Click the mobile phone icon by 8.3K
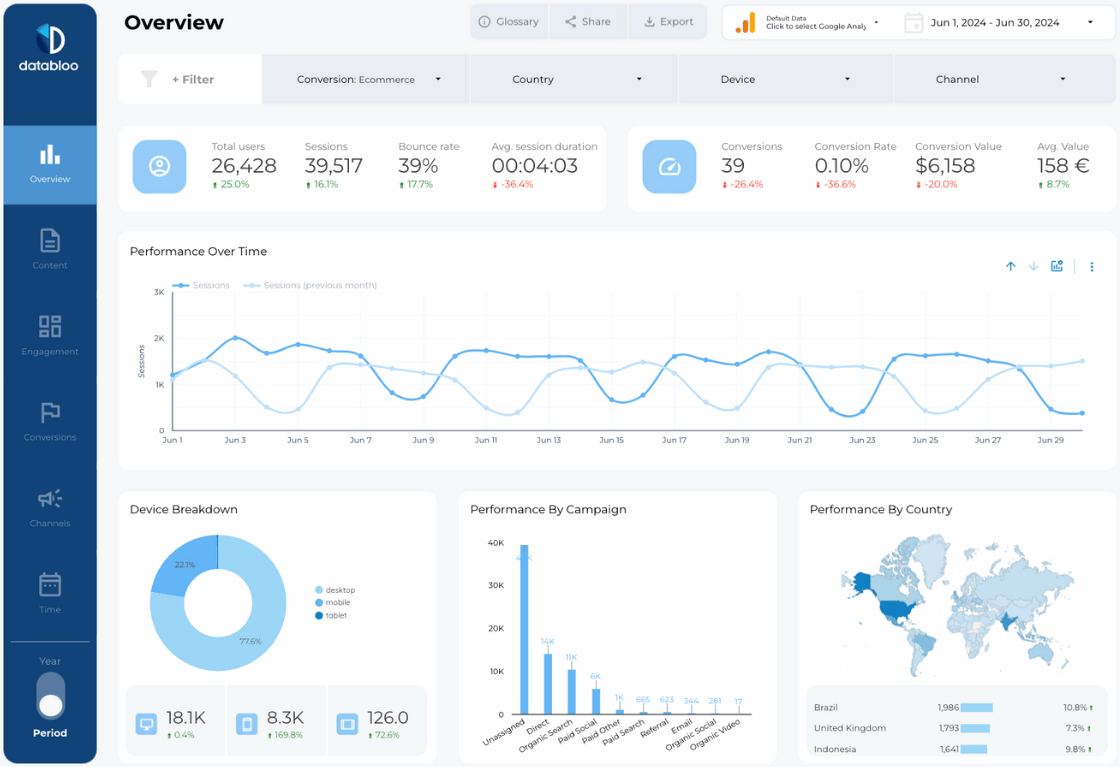This screenshot has height=767, width=1120. 247,724
